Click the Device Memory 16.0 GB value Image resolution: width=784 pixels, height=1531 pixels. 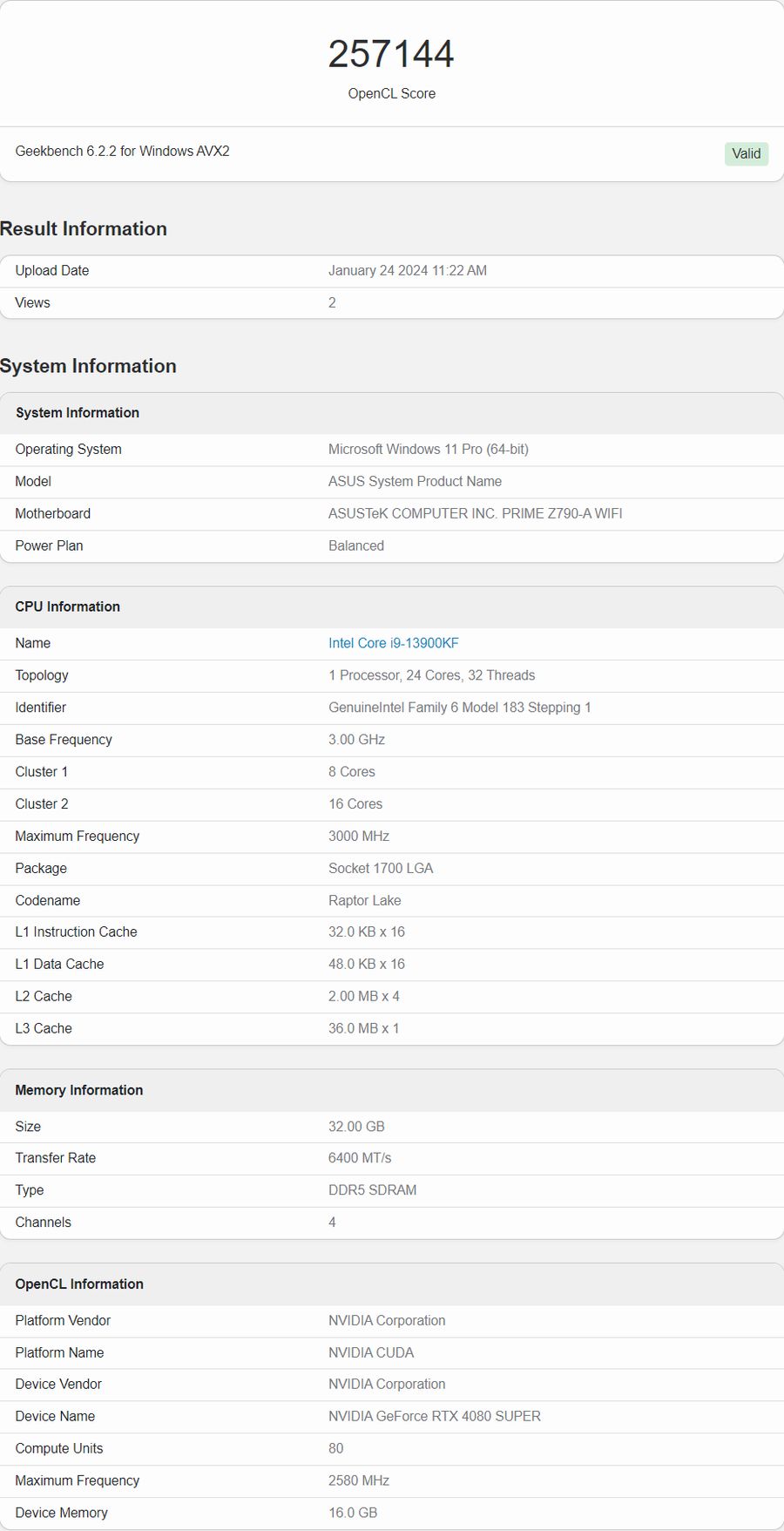click(x=352, y=1514)
